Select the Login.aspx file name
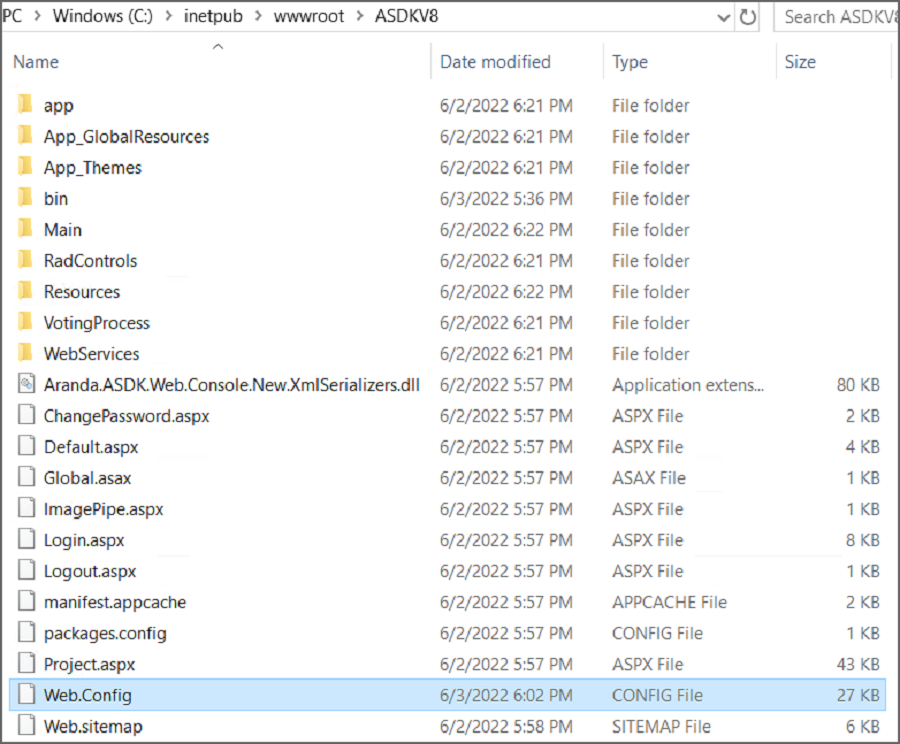 pos(84,540)
